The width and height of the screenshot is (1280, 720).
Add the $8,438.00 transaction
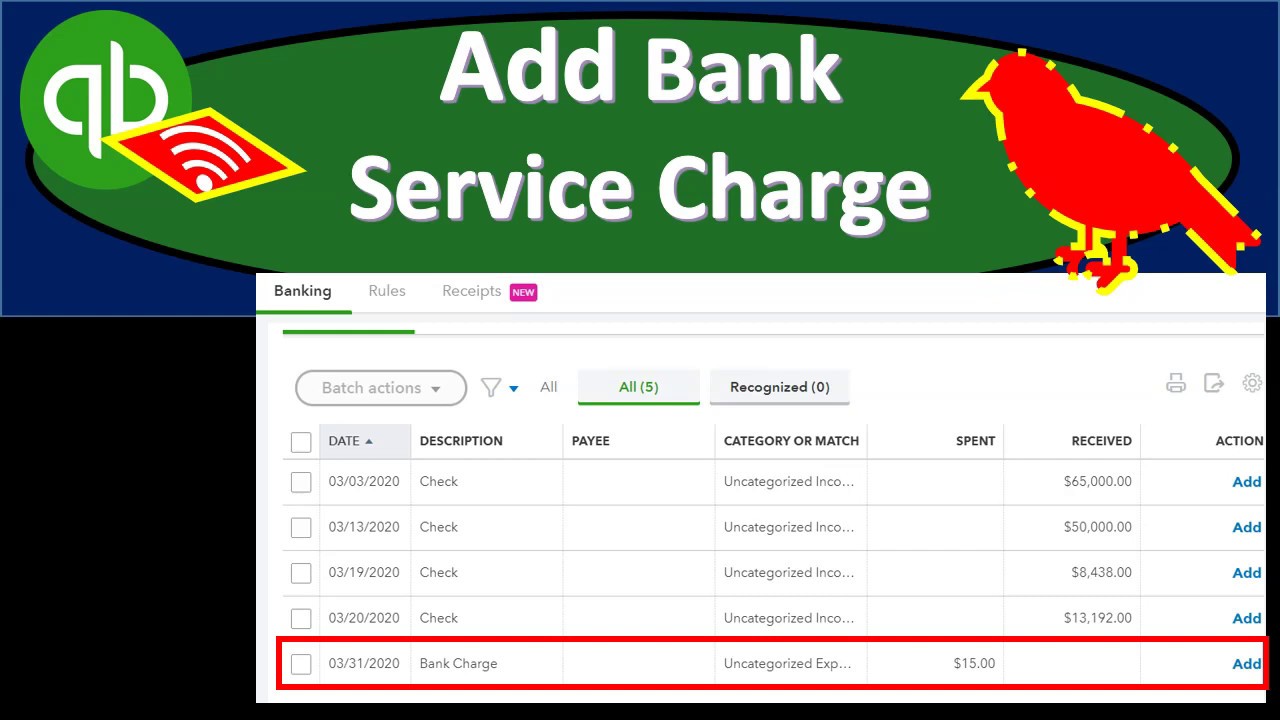click(x=1247, y=573)
